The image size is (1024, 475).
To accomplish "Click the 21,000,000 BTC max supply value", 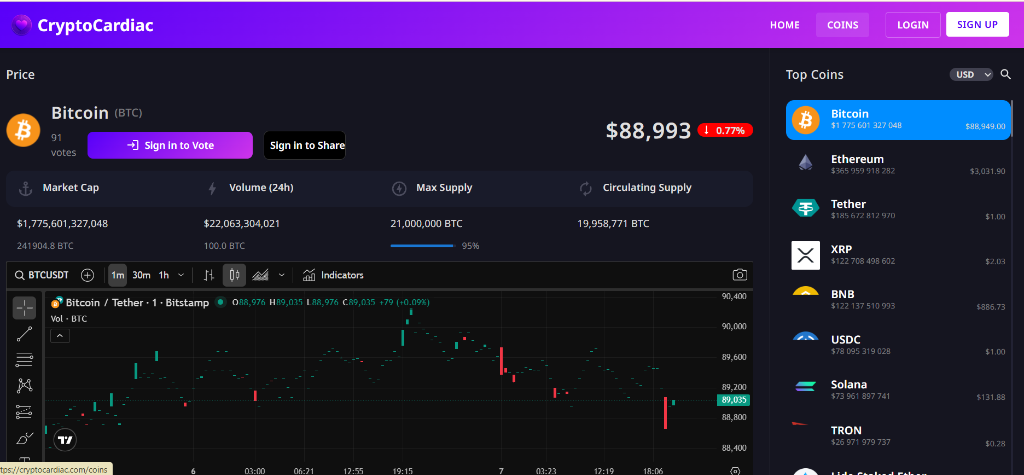I will pos(426,223).
